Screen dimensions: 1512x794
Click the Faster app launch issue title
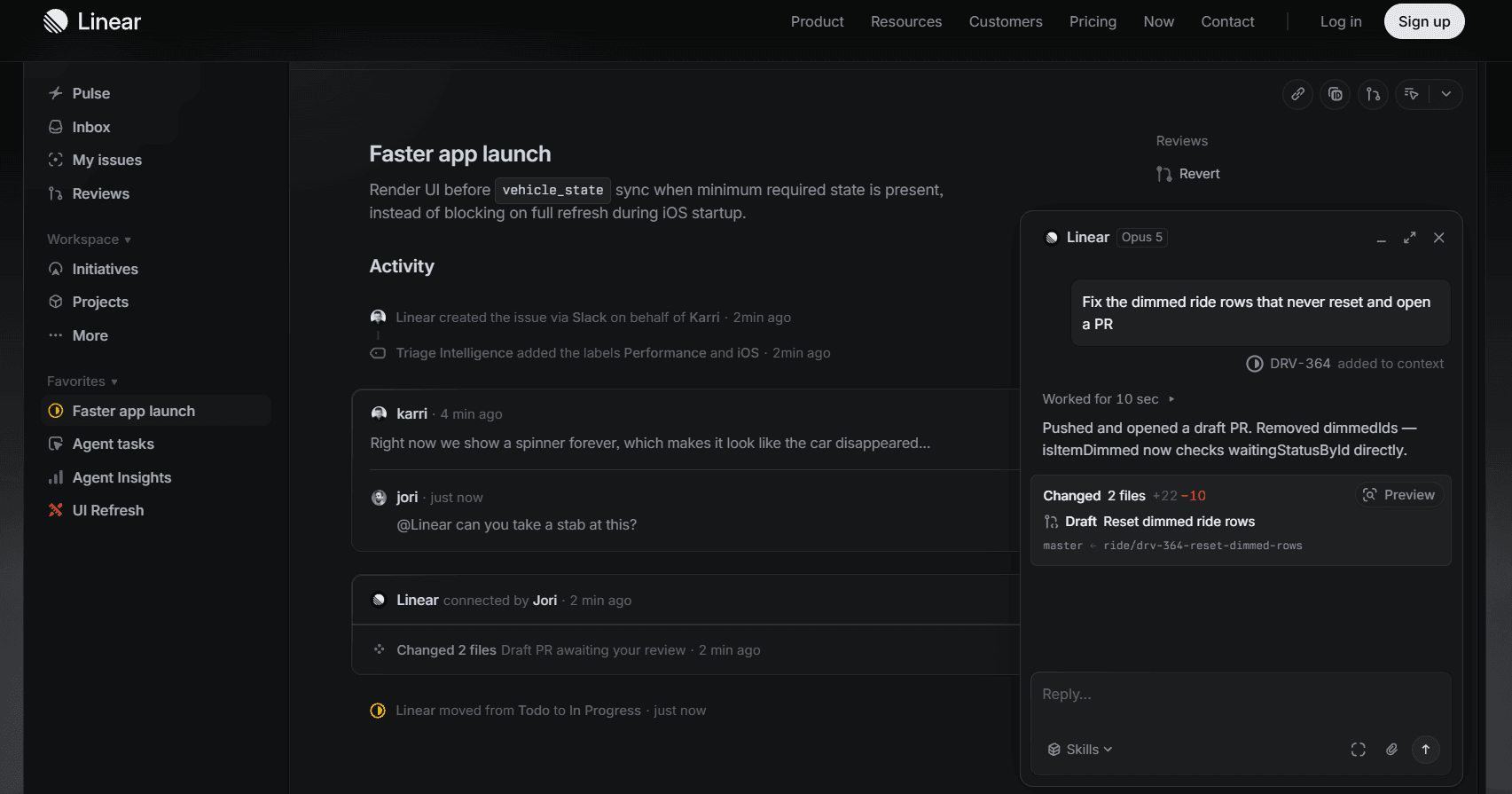click(x=460, y=154)
